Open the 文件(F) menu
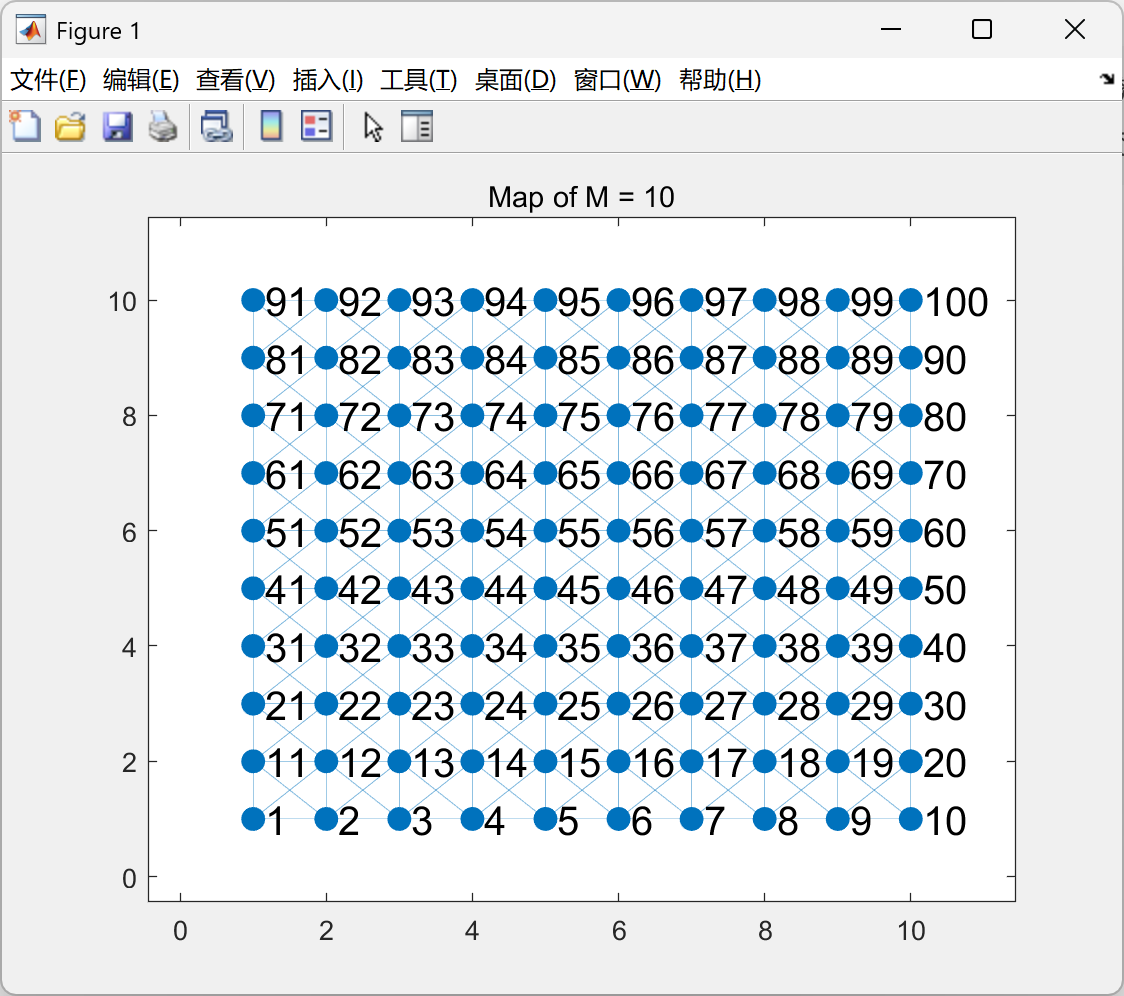 (x=48, y=80)
